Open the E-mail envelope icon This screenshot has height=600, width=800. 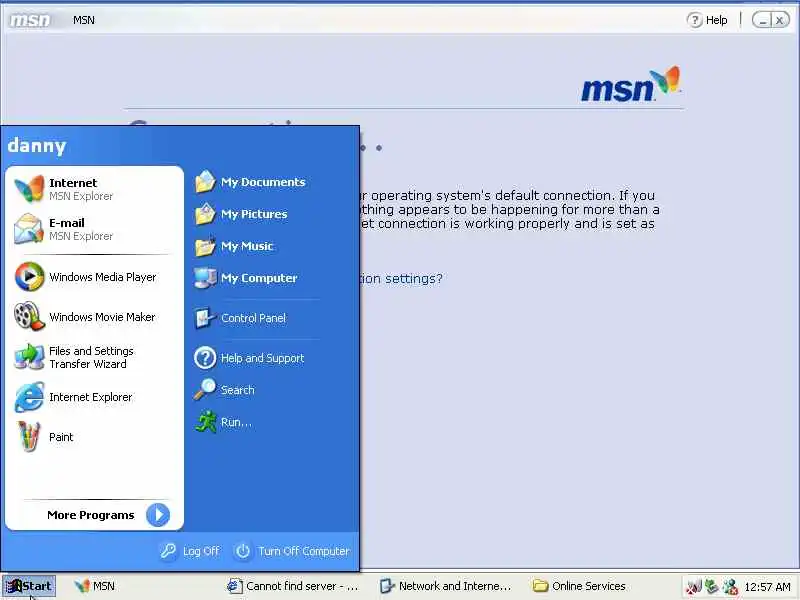pos(29,229)
